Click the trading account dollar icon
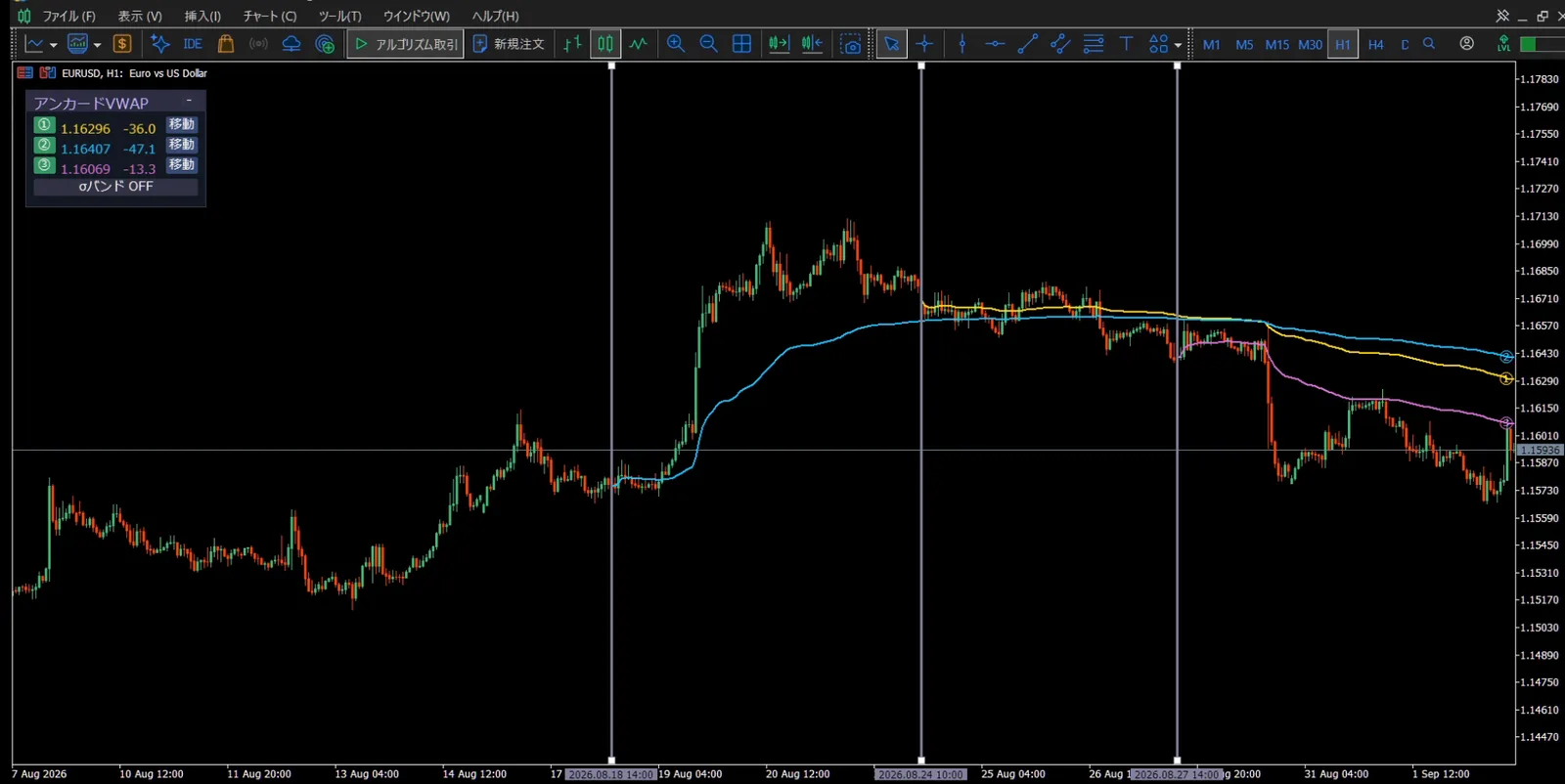 click(122, 44)
